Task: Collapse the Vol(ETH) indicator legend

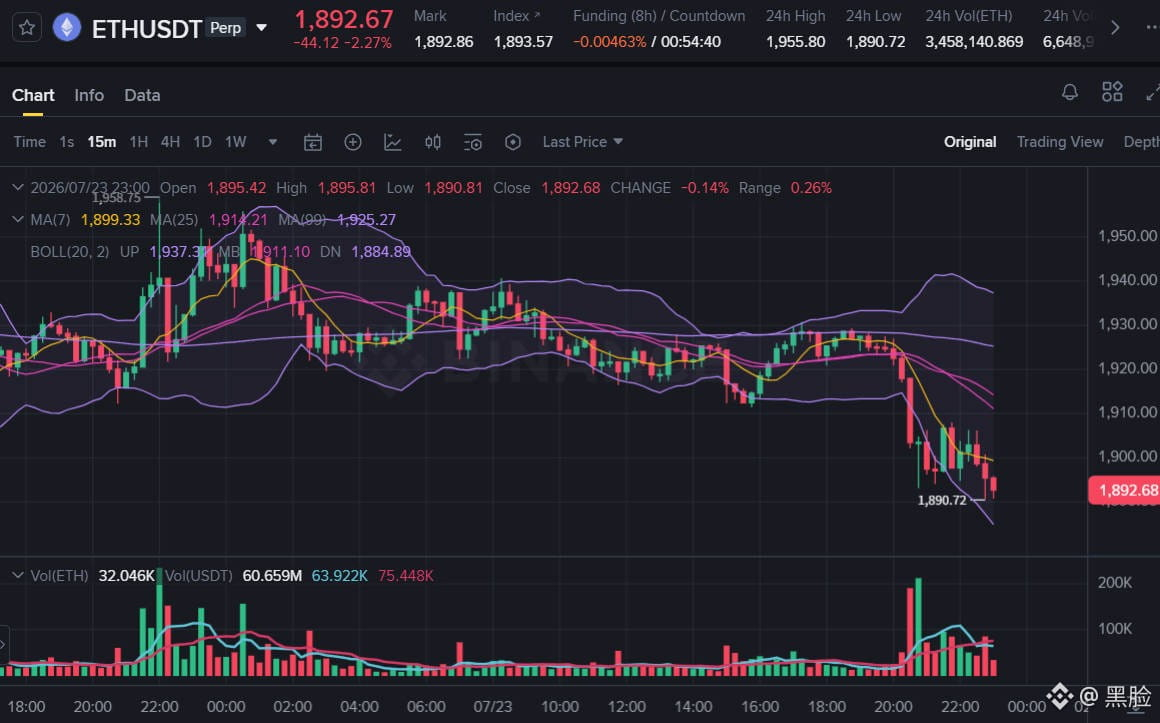Action: (18, 576)
